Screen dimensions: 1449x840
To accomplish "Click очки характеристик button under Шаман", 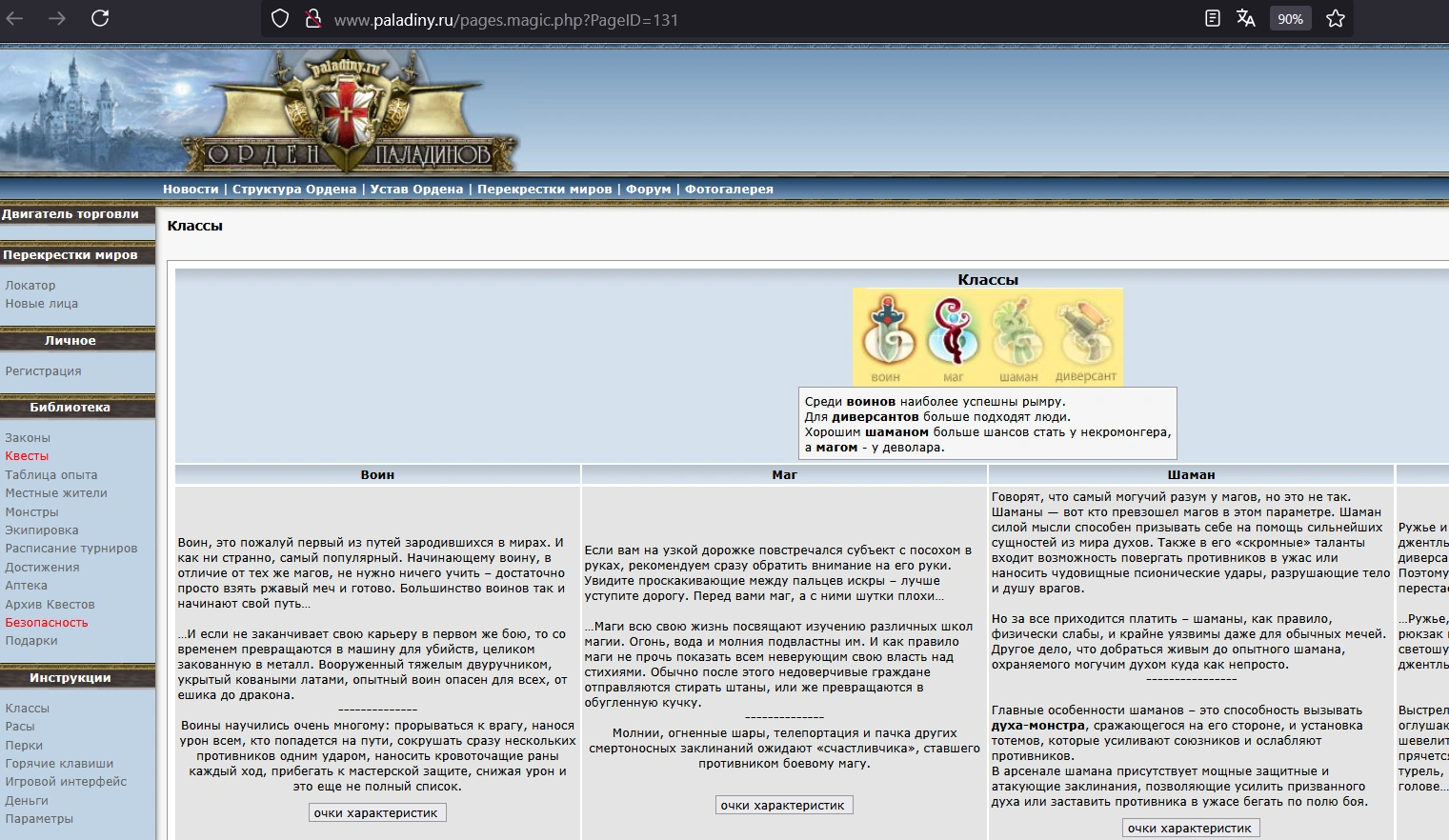I will tap(1191, 829).
